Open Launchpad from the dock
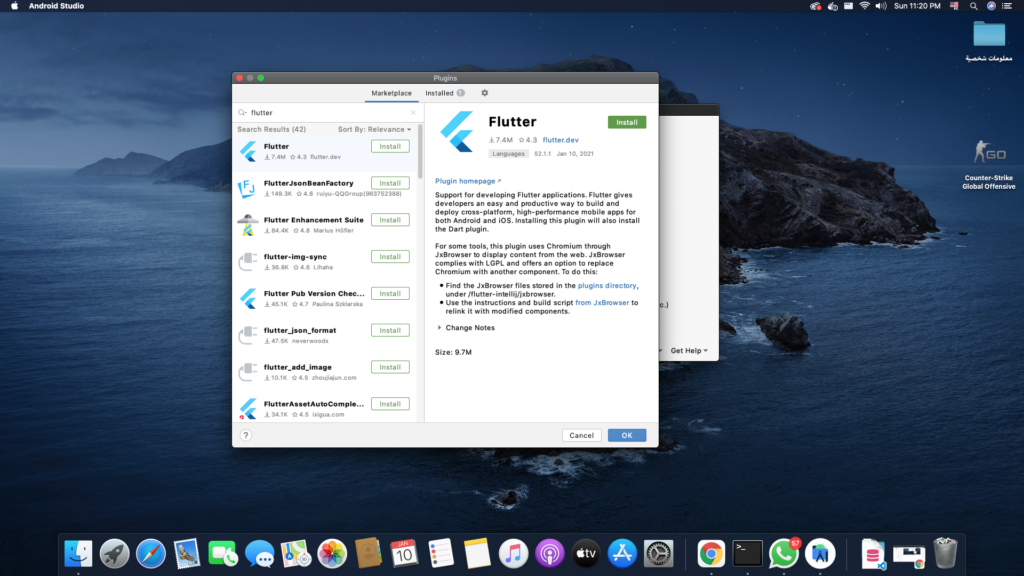1024x576 pixels. coord(114,554)
